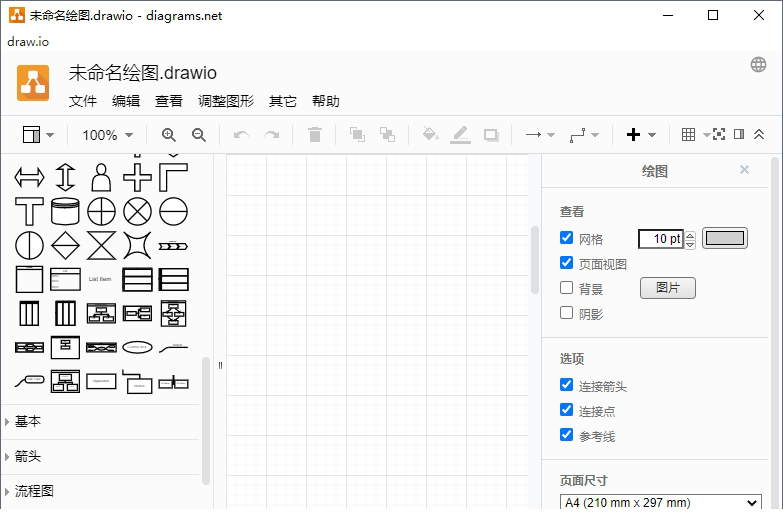The image size is (783, 529).
Task: Open the connection arrow style dropdown
Action: [540, 135]
